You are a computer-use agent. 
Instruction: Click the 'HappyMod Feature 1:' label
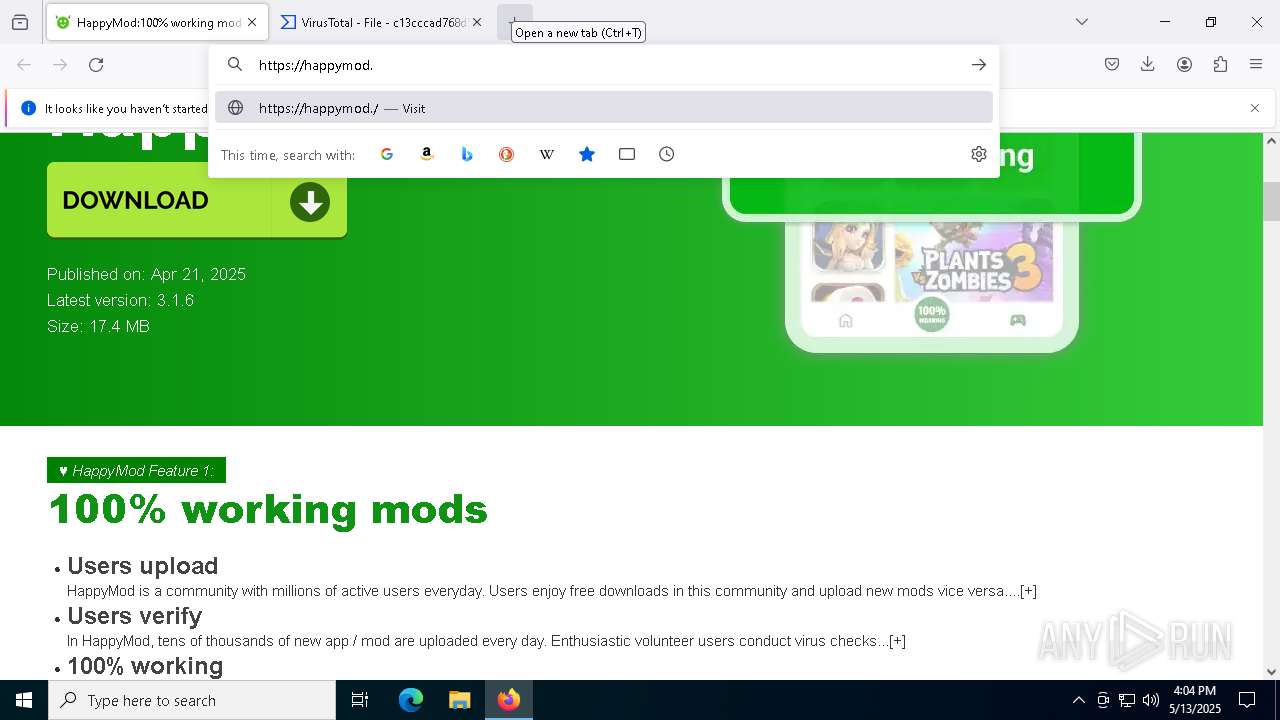click(x=136, y=470)
